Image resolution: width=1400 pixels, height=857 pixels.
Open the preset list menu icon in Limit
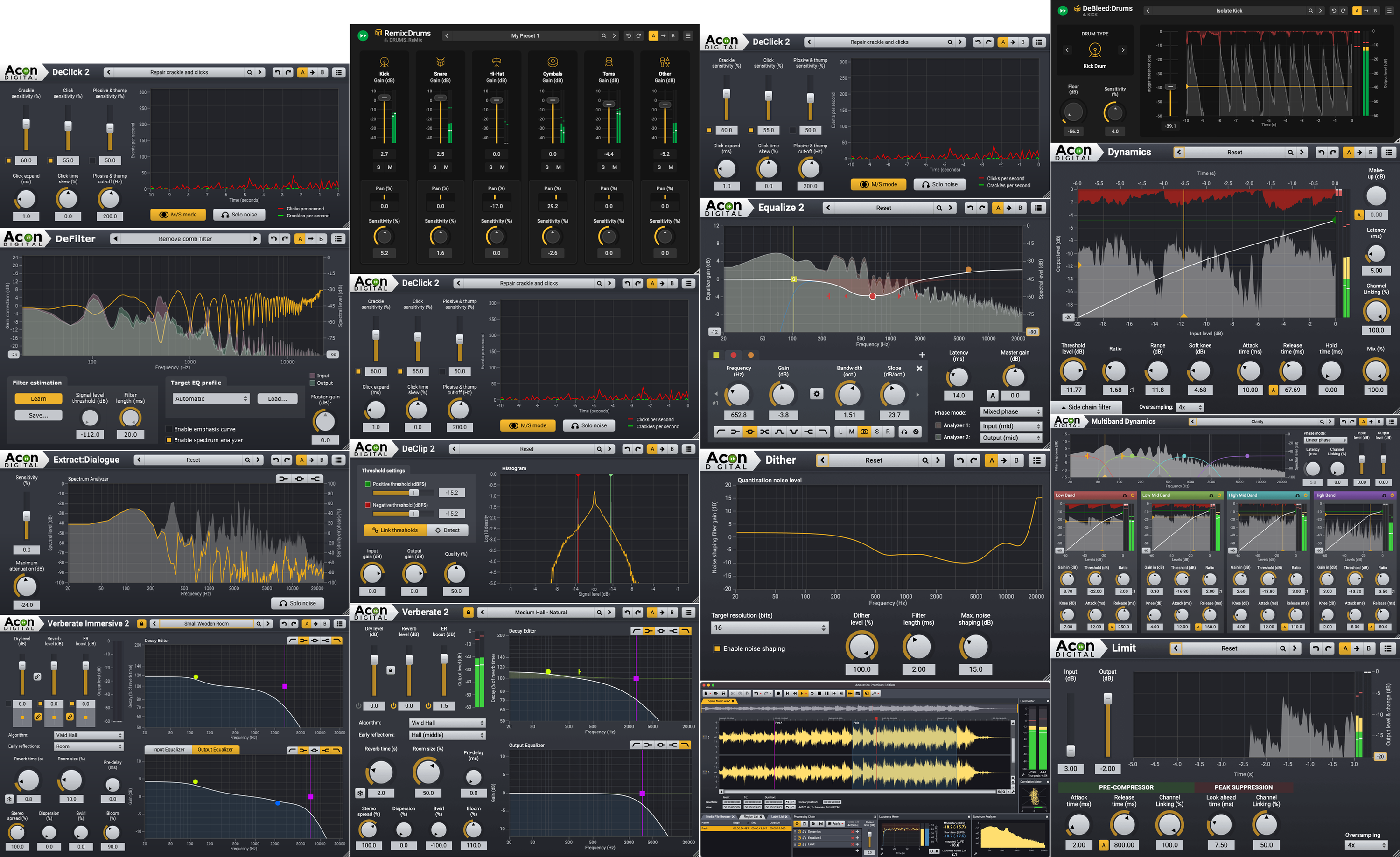click(x=1387, y=648)
